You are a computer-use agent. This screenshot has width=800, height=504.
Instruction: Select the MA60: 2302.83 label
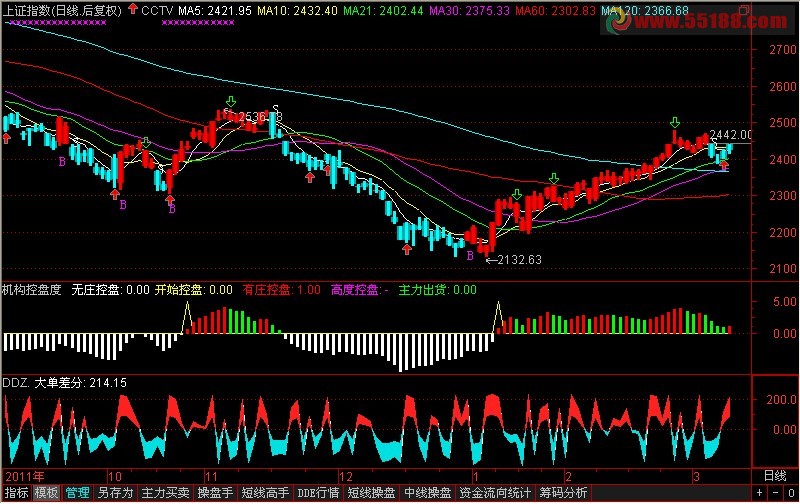[x=555, y=11]
